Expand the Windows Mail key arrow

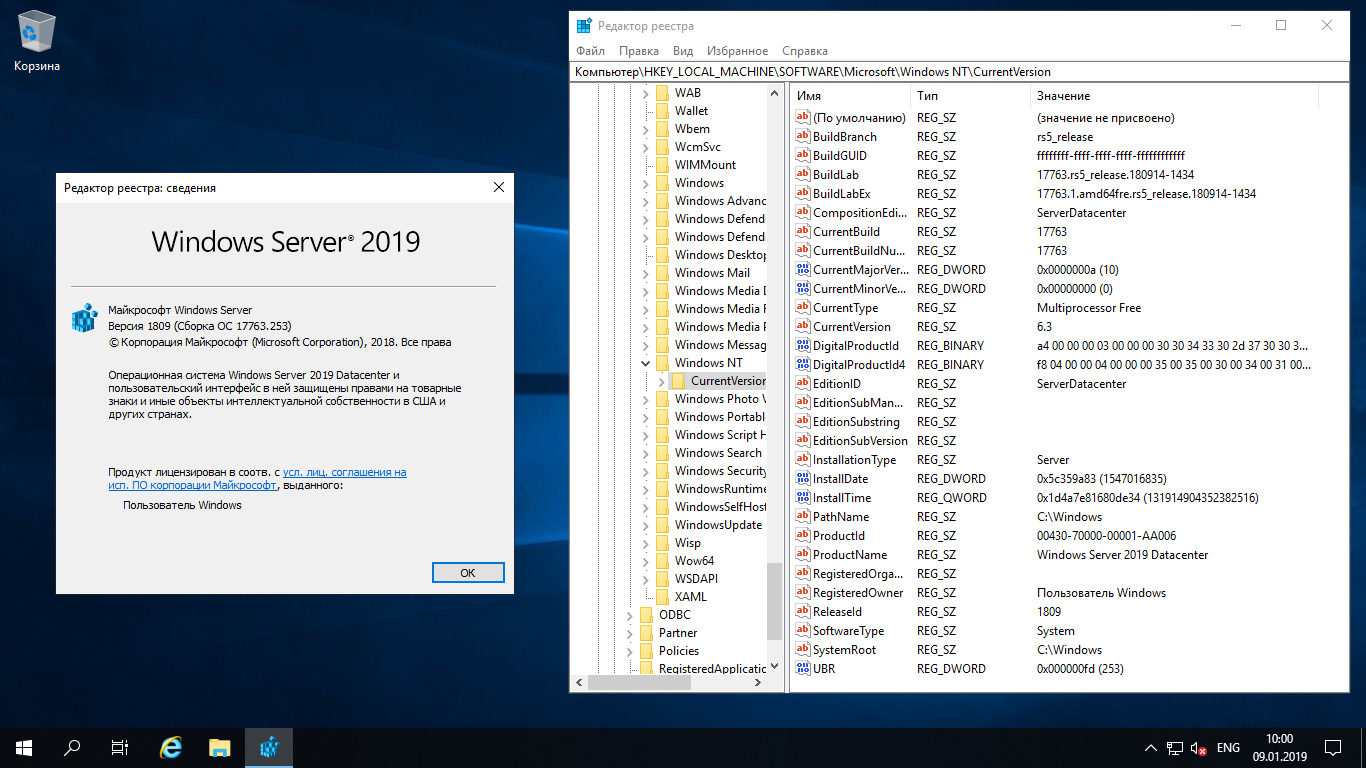coord(645,273)
